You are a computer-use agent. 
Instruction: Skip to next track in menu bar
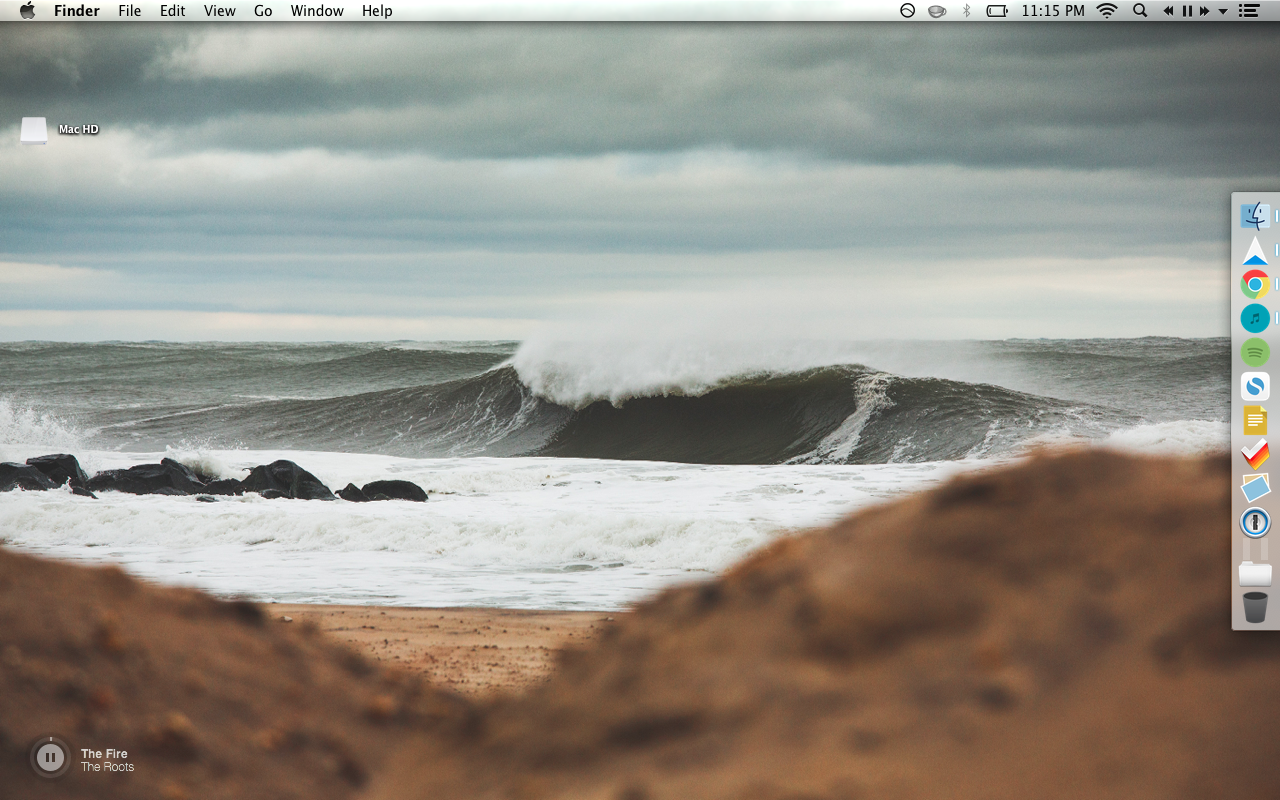click(x=1205, y=11)
